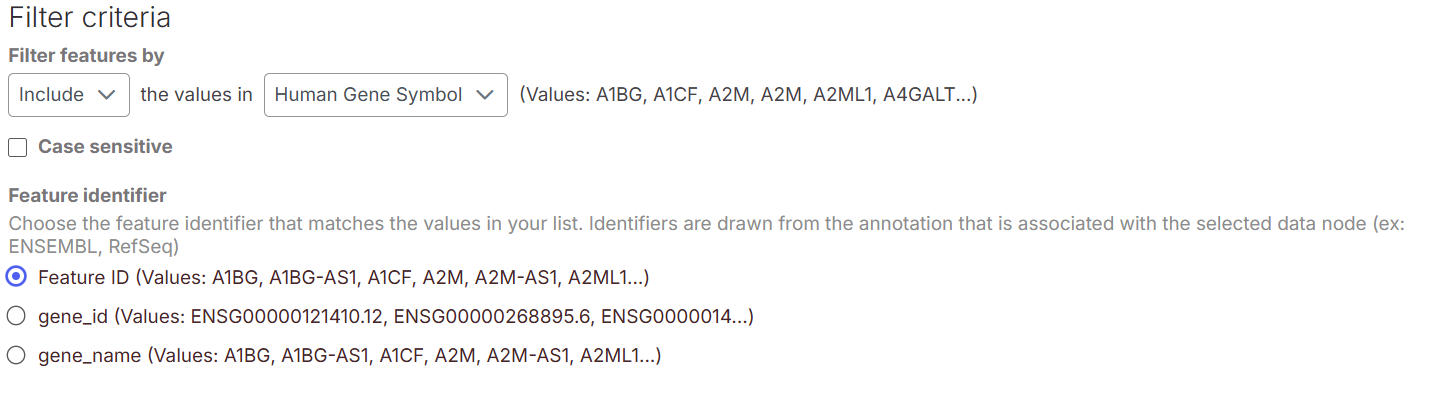
Task: Click the Values preview text after Human Gene Symbol
Action: click(748, 95)
